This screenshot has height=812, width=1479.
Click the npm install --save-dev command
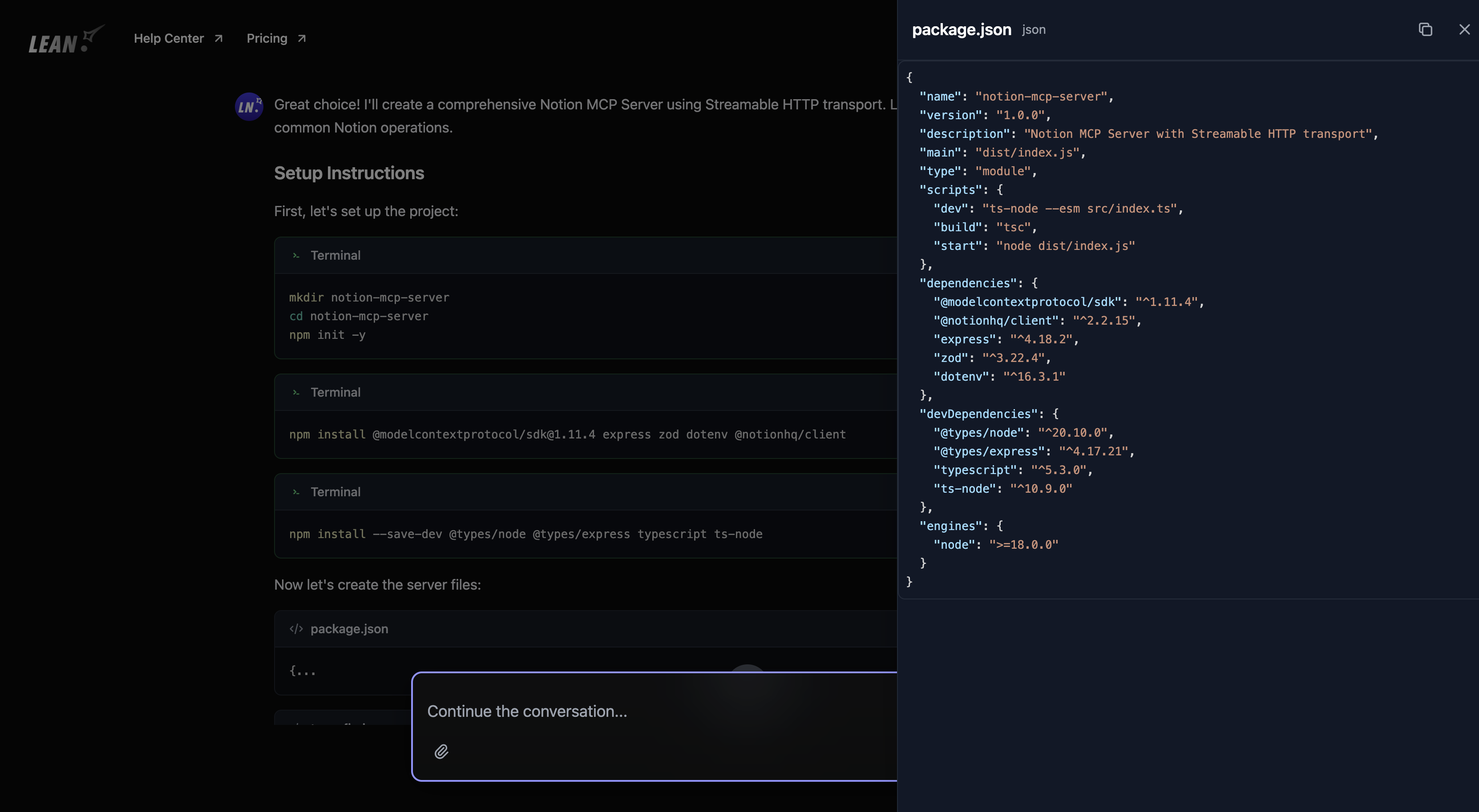525,534
